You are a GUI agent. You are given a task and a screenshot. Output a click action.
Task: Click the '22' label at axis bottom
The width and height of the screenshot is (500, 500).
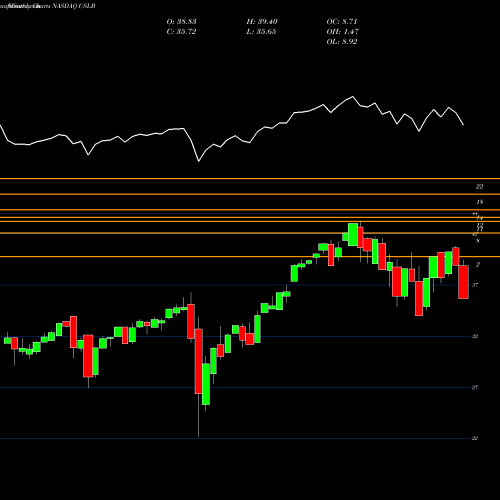point(475,438)
